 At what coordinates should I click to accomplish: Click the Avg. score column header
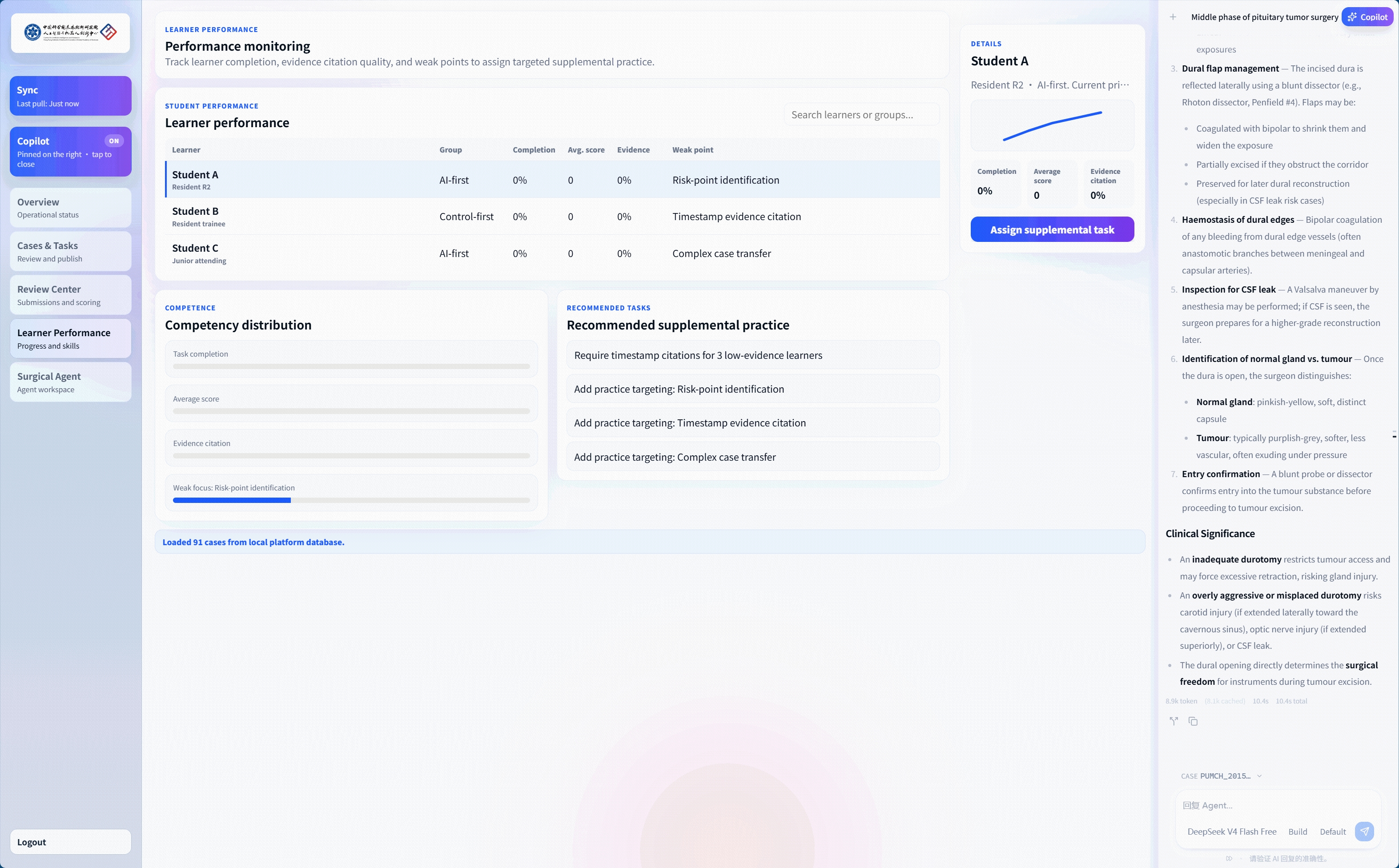(x=586, y=150)
